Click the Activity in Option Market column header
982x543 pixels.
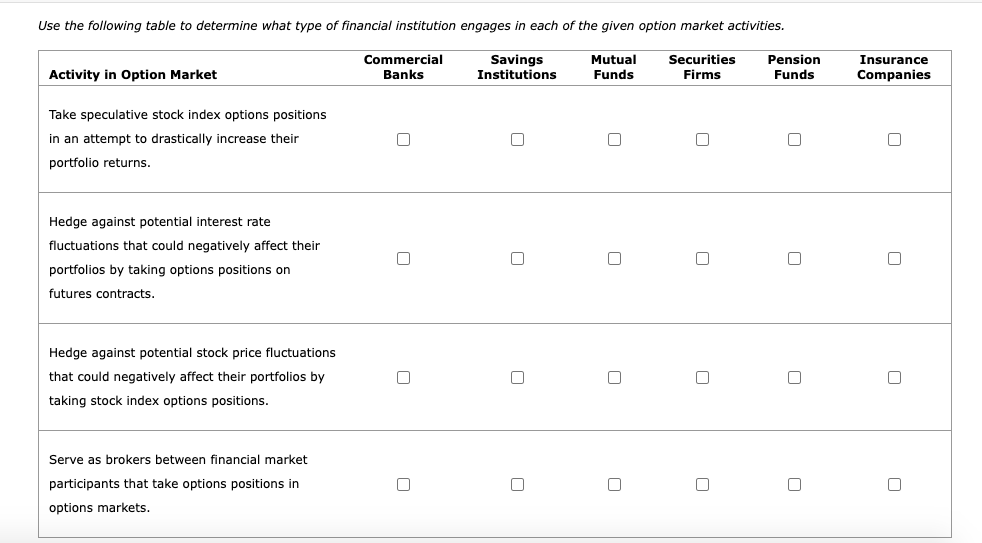pos(133,75)
